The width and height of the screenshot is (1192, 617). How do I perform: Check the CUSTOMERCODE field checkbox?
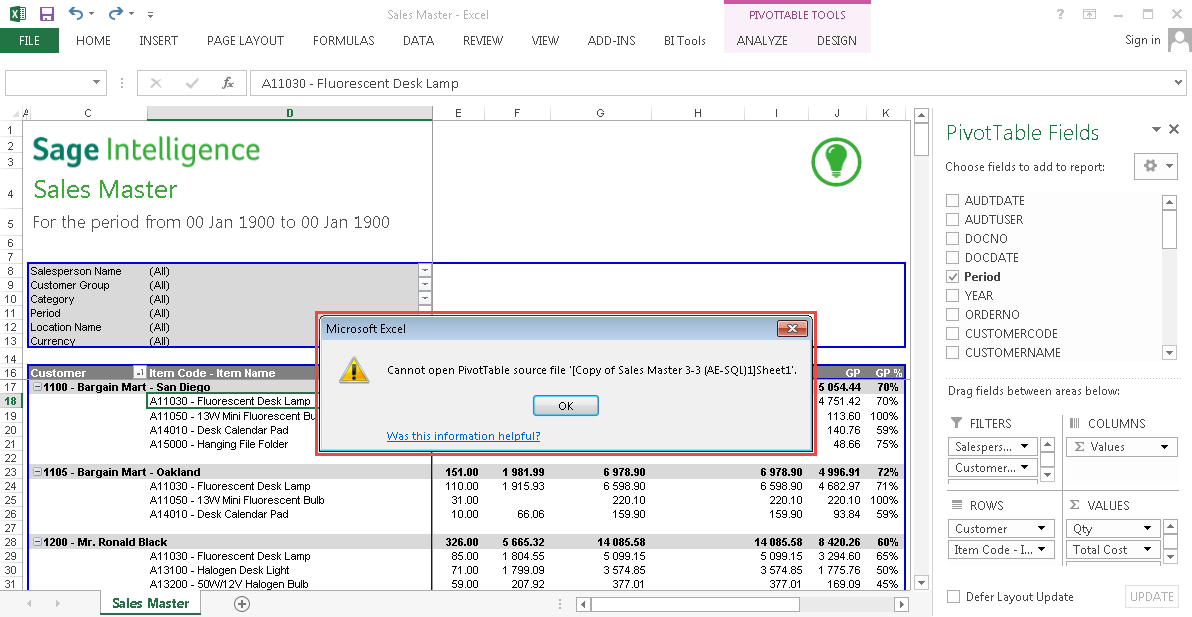coord(953,334)
